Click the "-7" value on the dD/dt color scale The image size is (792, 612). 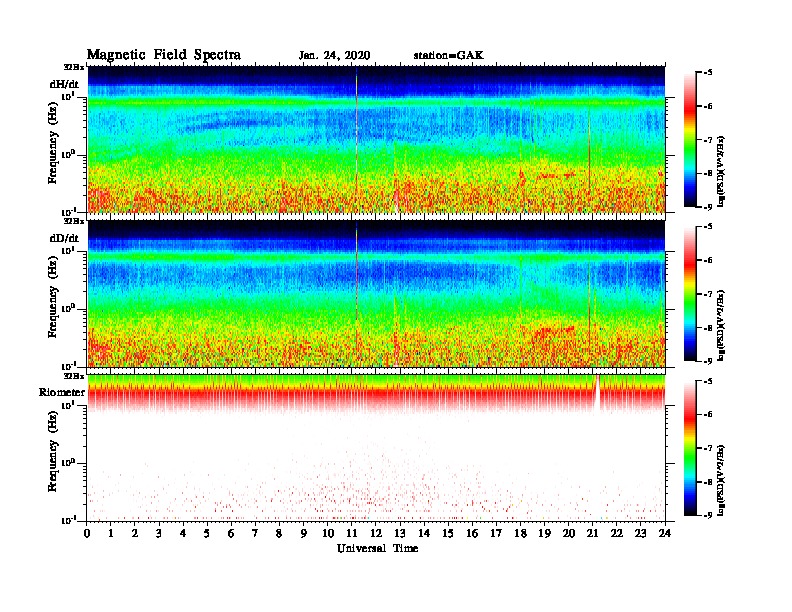708,293
